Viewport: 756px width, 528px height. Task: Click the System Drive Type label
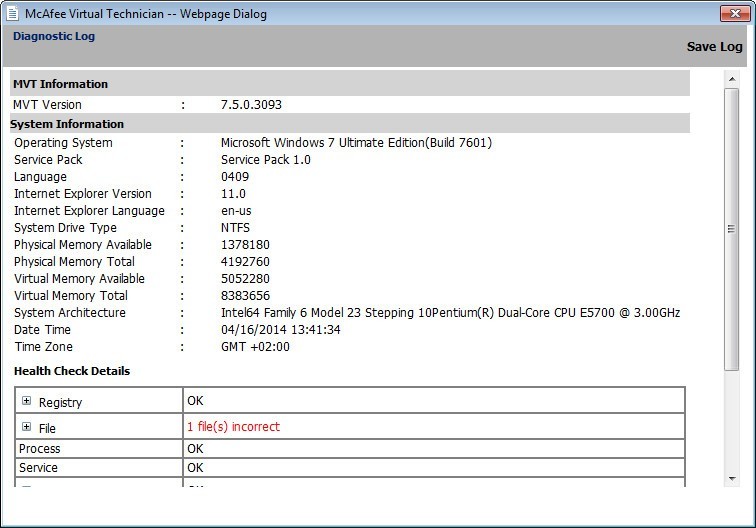65,228
